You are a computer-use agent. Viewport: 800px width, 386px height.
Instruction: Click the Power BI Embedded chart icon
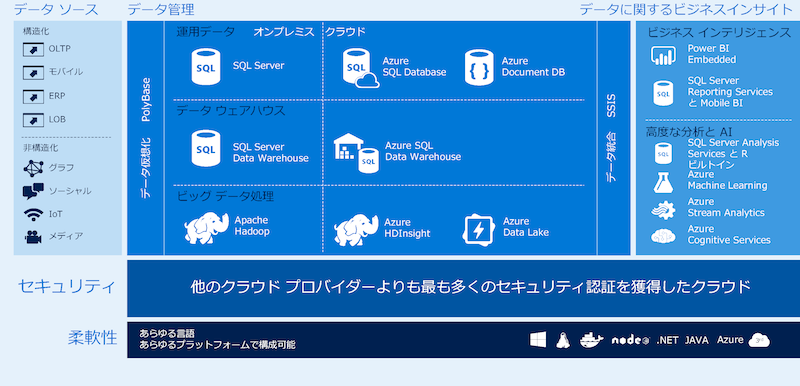pyautogui.click(x=663, y=55)
